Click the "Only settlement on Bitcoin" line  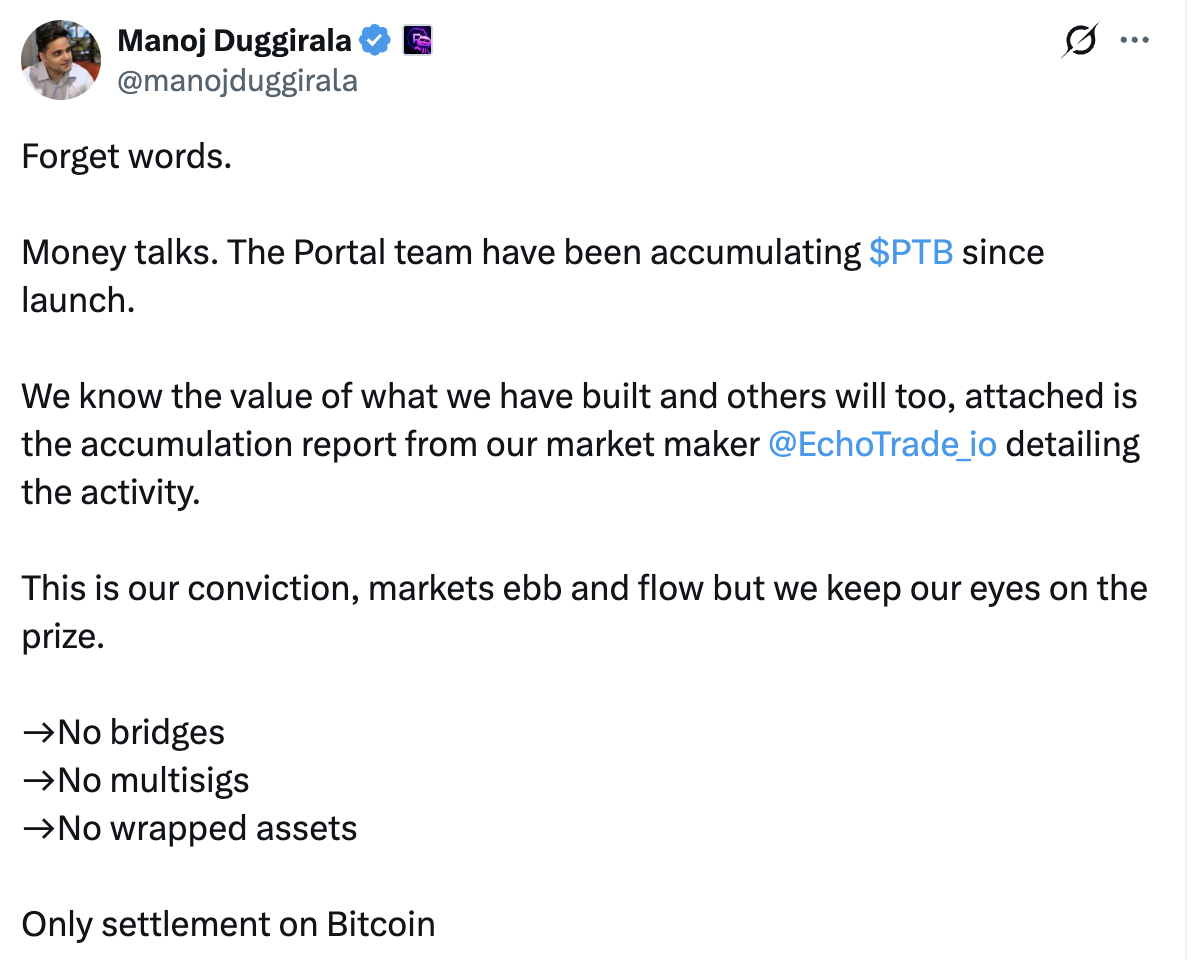pyautogui.click(x=228, y=924)
